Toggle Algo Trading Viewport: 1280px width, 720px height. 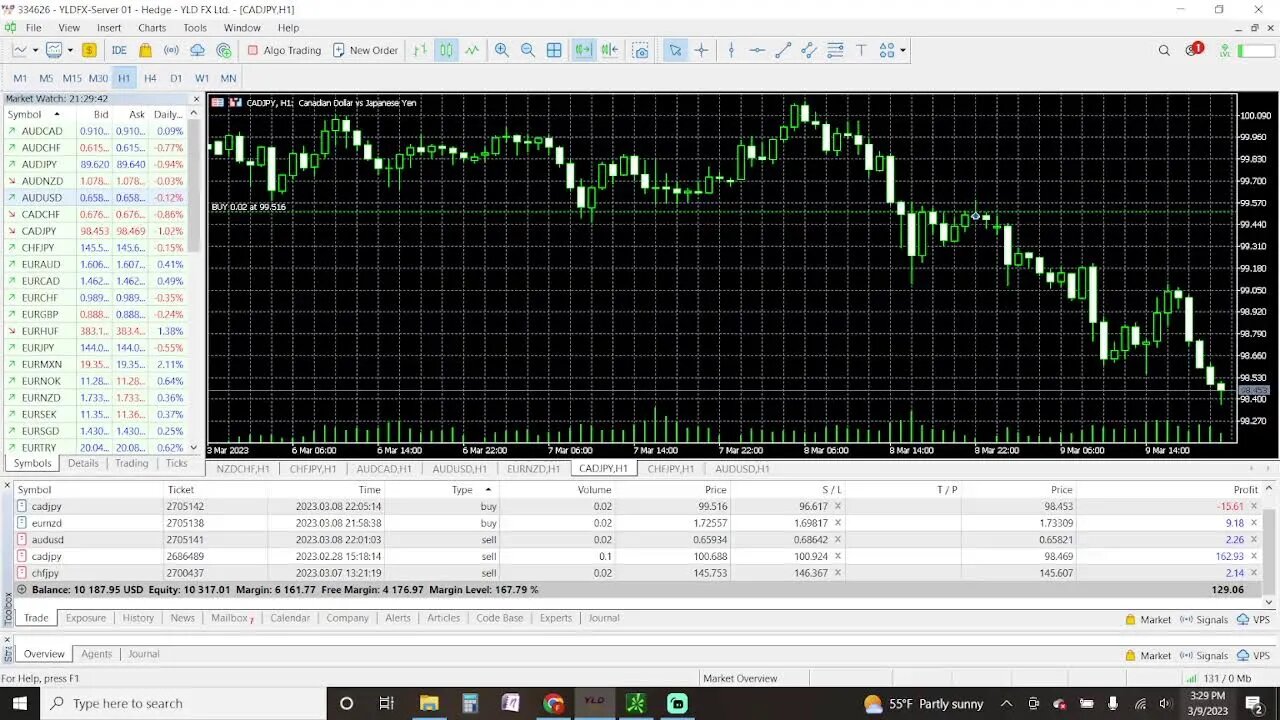click(284, 50)
